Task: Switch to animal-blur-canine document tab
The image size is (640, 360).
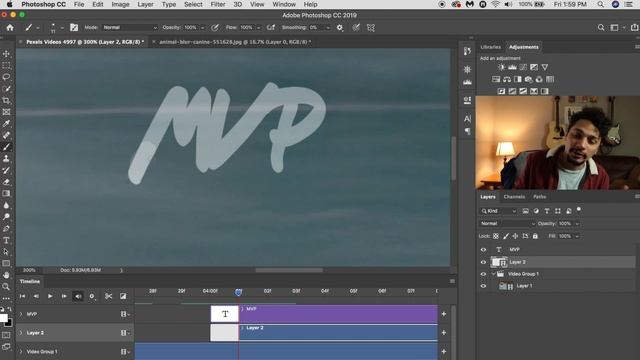Action: point(235,42)
